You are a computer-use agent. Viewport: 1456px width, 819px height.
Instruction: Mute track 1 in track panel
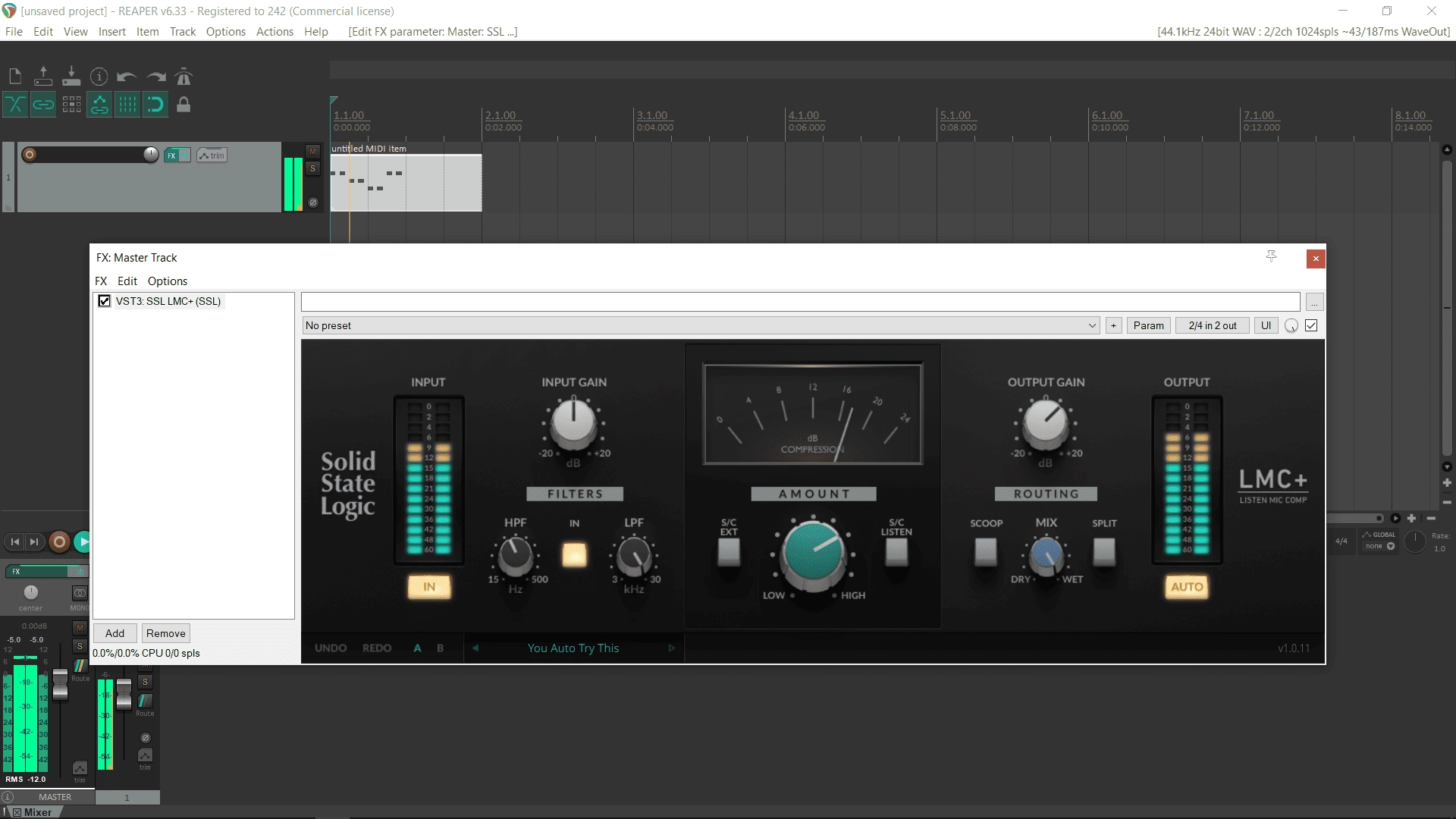(312, 152)
